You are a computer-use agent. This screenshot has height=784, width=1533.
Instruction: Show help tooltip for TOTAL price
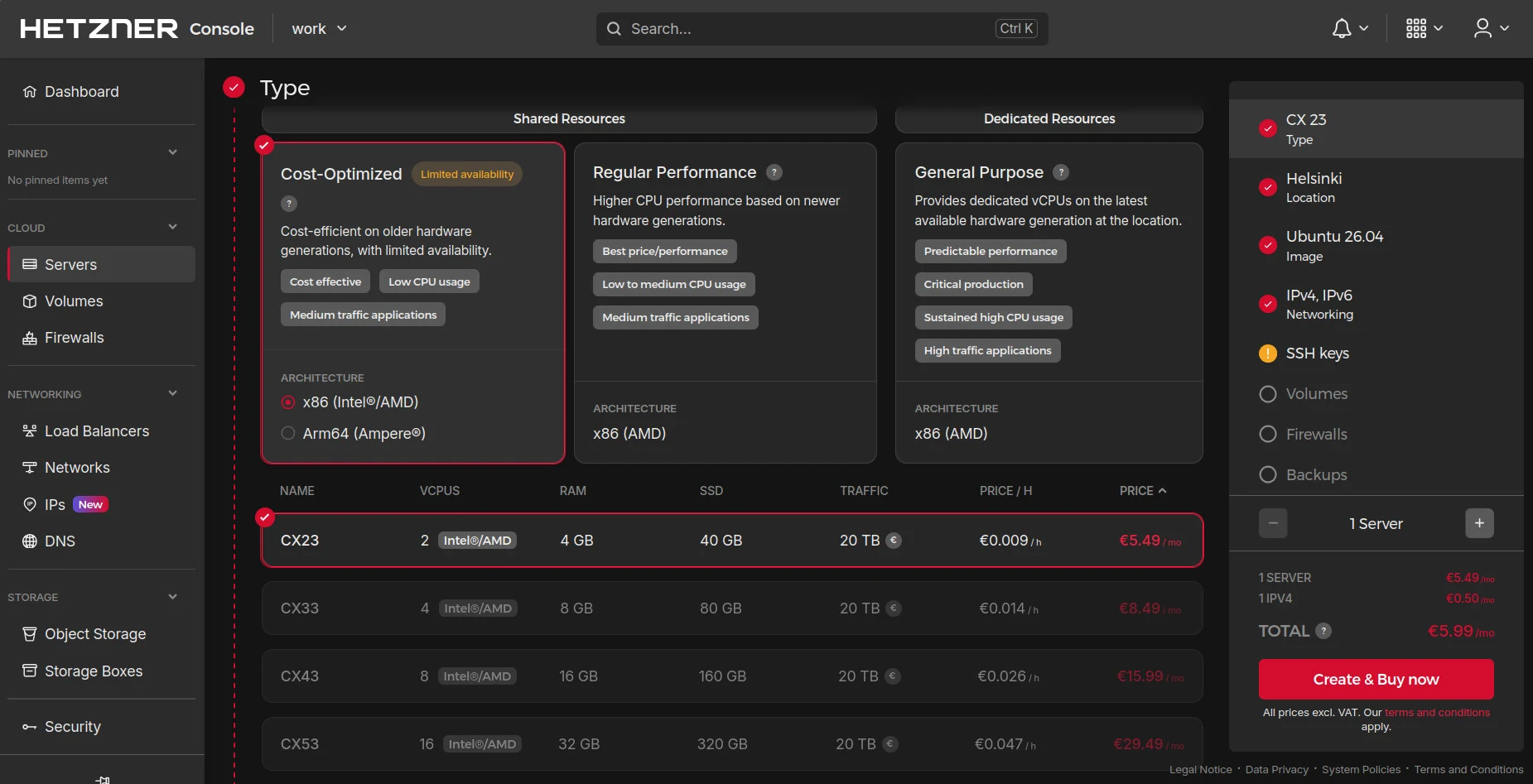[x=1324, y=631]
